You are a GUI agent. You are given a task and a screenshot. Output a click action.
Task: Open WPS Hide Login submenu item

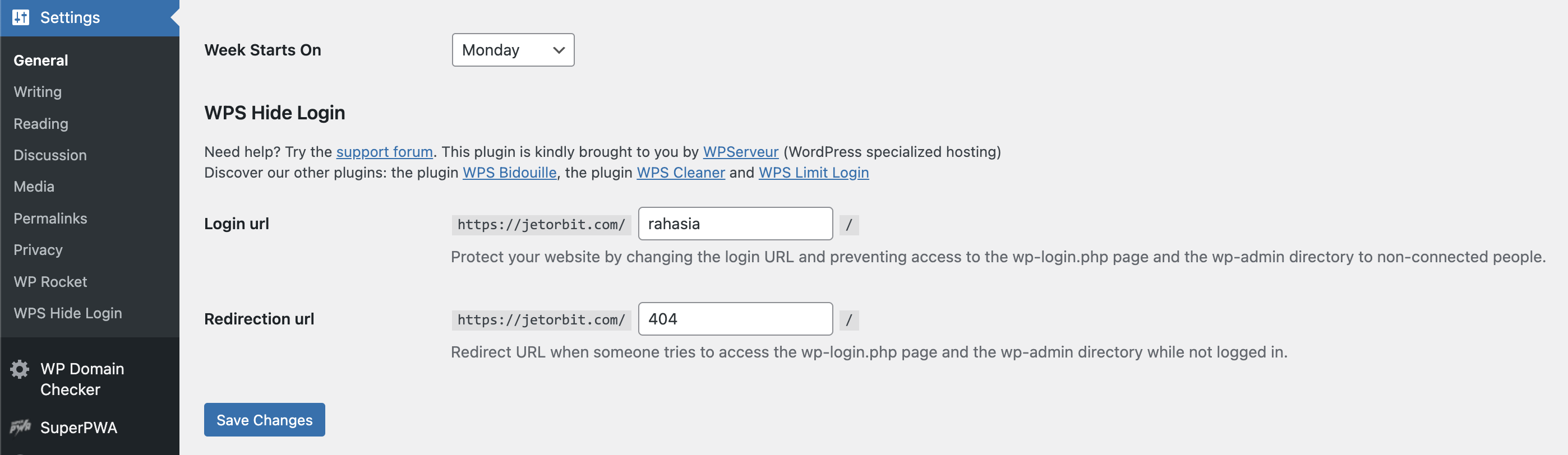coord(68,313)
